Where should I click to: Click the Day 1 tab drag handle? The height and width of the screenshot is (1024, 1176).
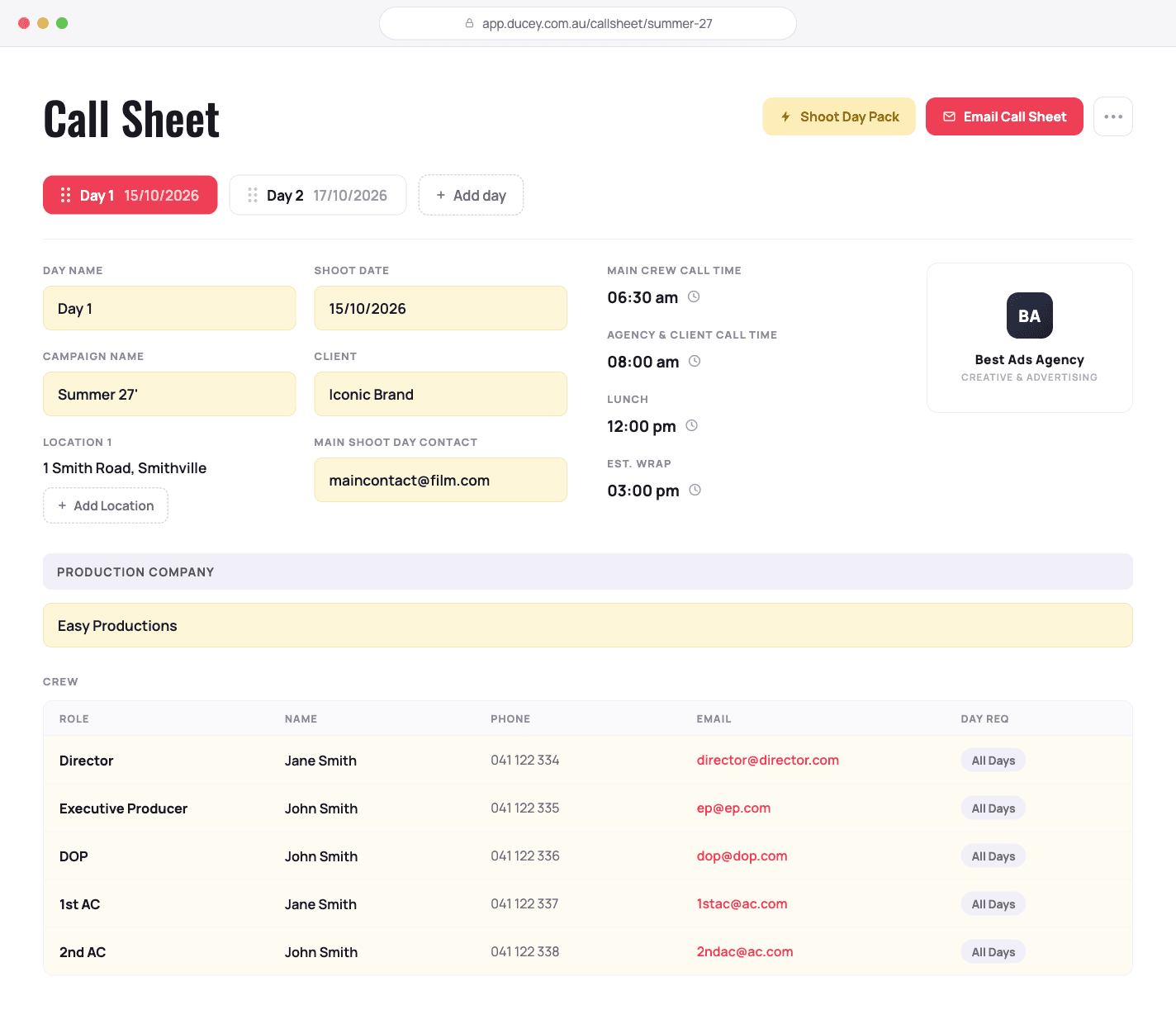point(65,196)
